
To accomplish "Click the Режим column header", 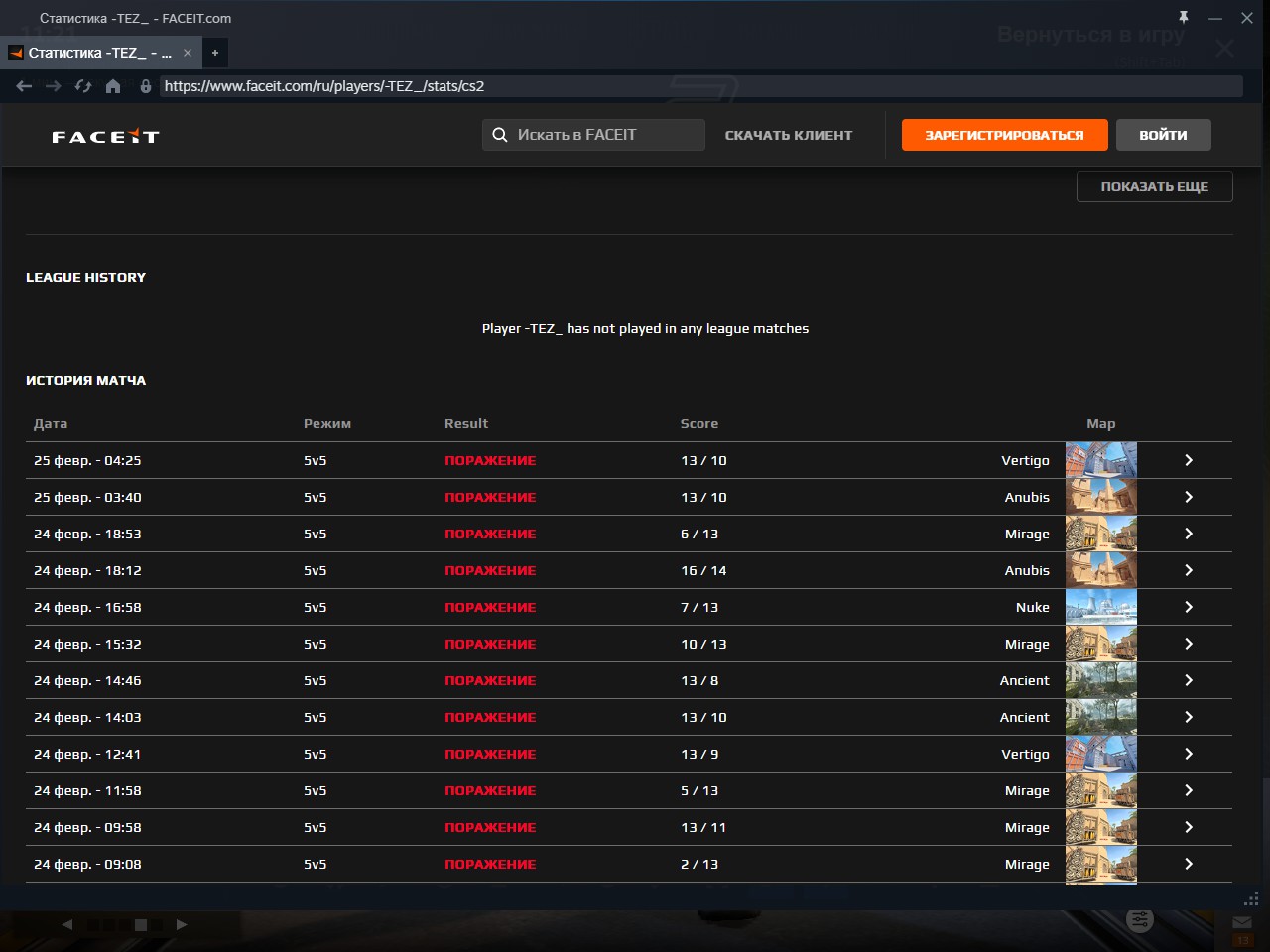I will click(327, 424).
